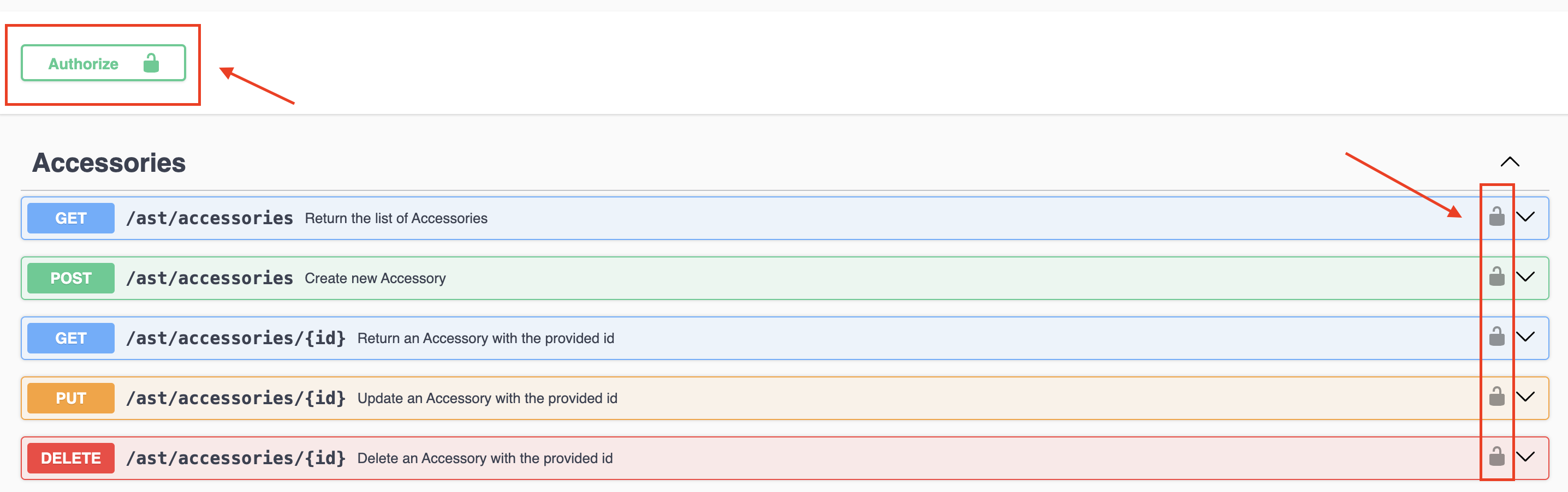Click the red DELETE method badge

70,458
